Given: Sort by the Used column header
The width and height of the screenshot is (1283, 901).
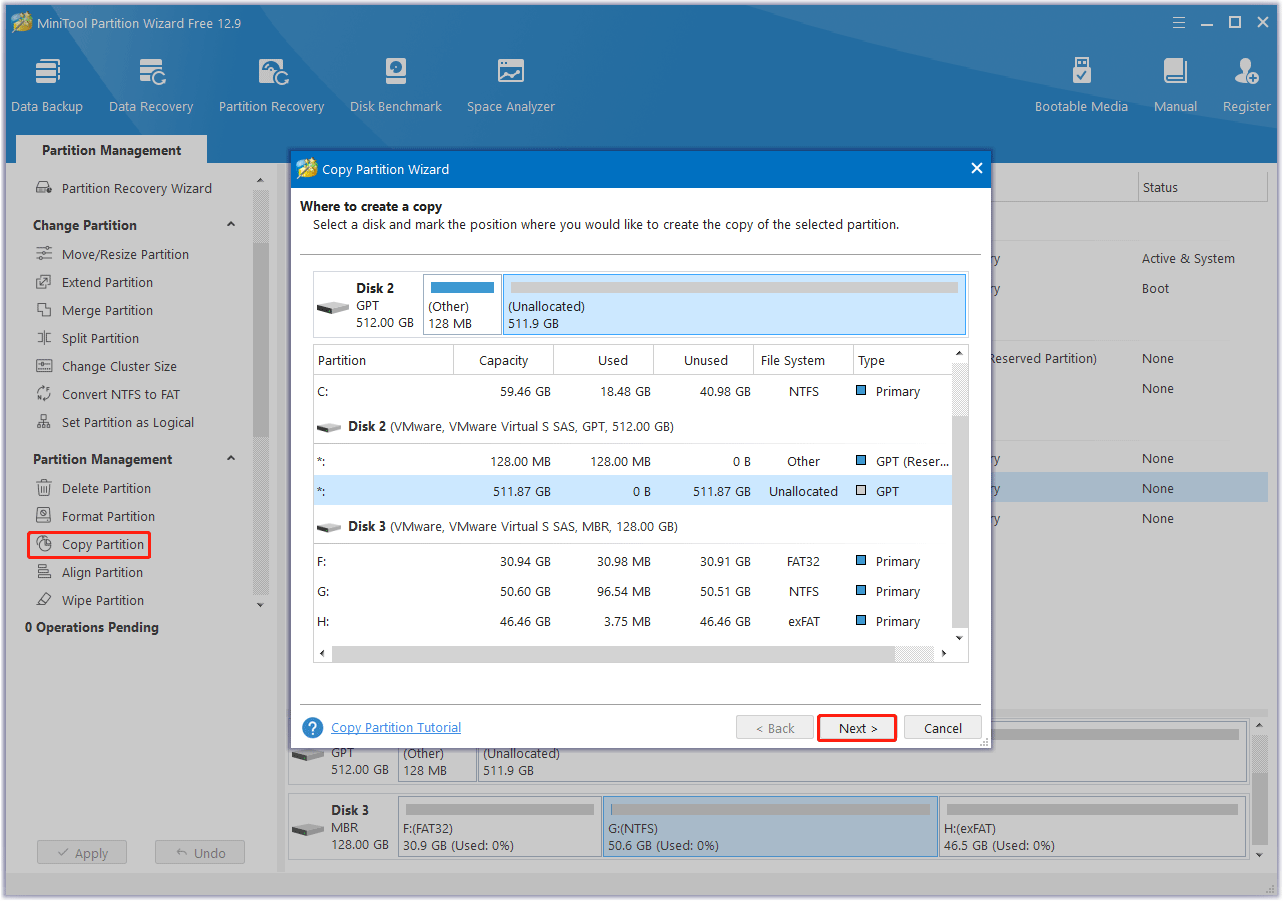Looking at the screenshot, I should tap(604, 360).
